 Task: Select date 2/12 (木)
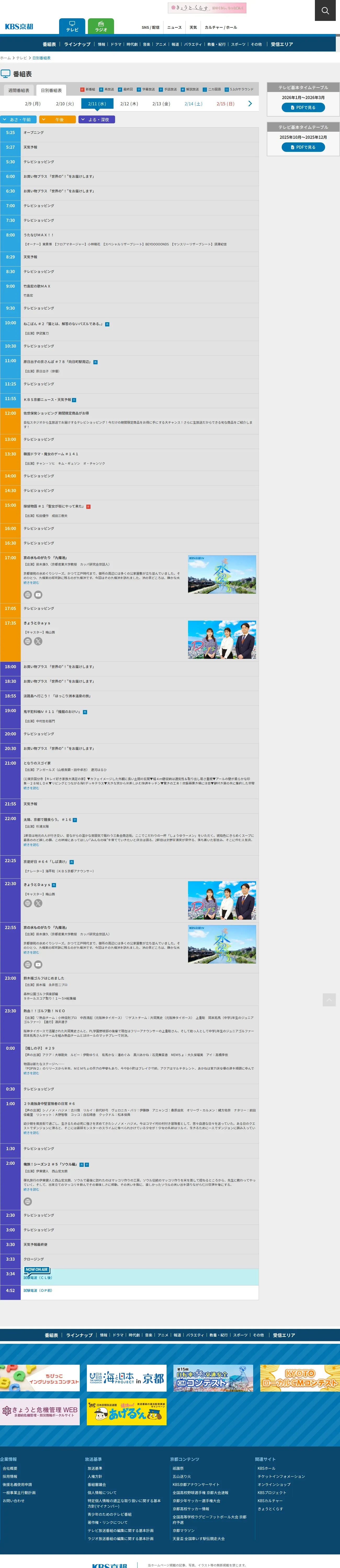pos(129,104)
